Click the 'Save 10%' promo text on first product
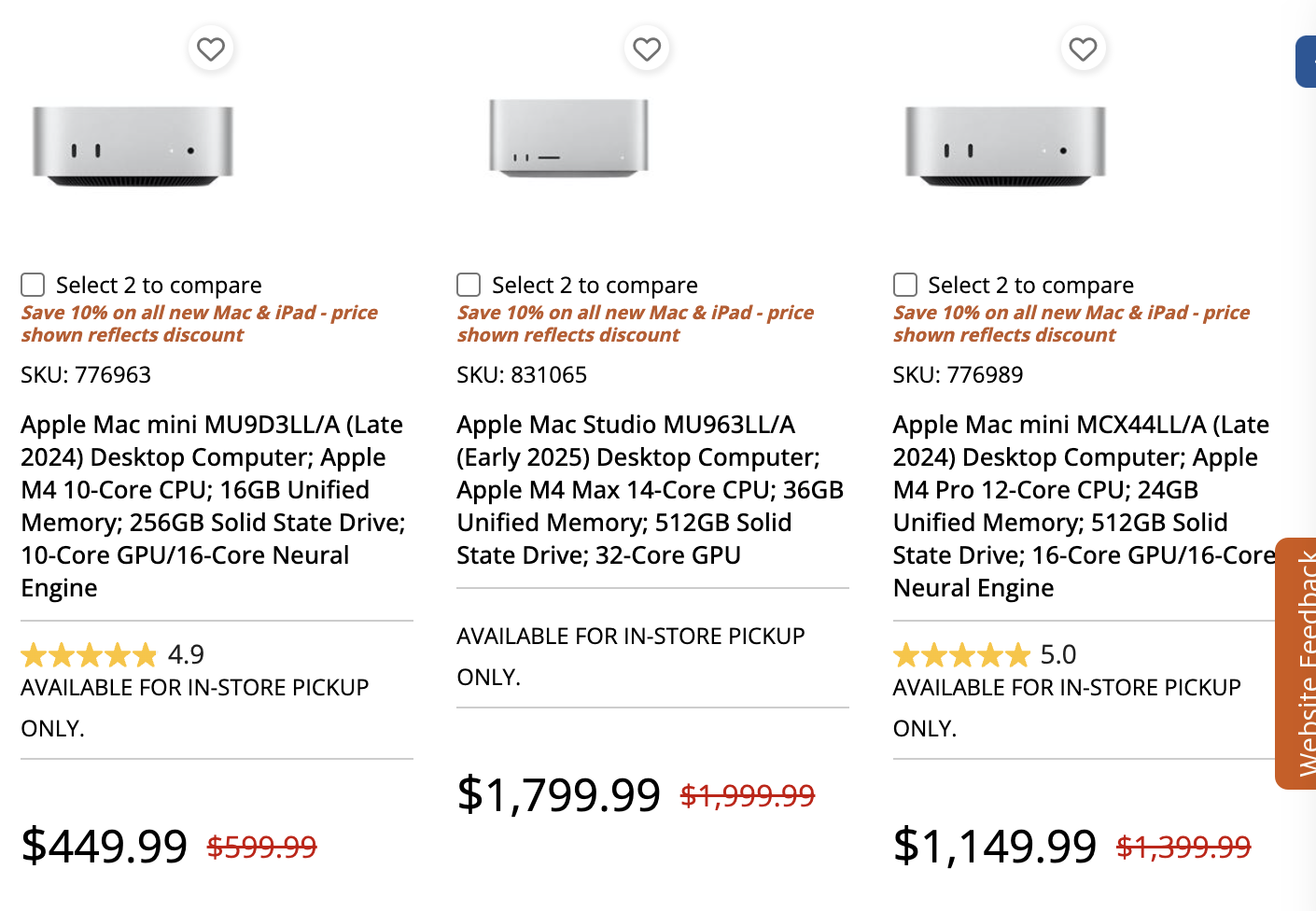This screenshot has width=1316, height=911. pos(199,323)
